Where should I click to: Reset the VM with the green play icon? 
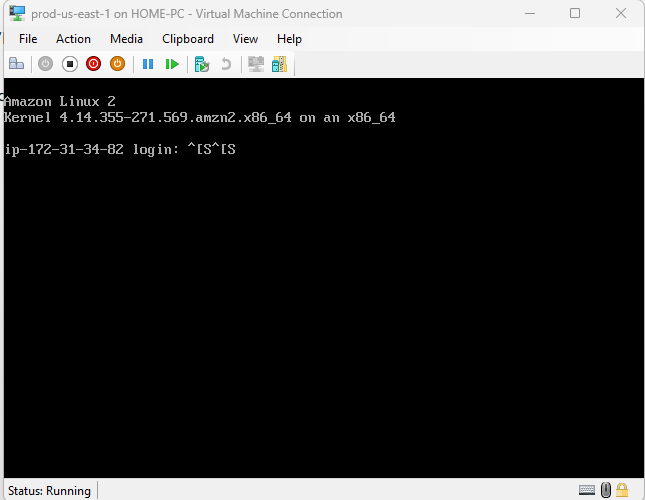[x=172, y=64]
